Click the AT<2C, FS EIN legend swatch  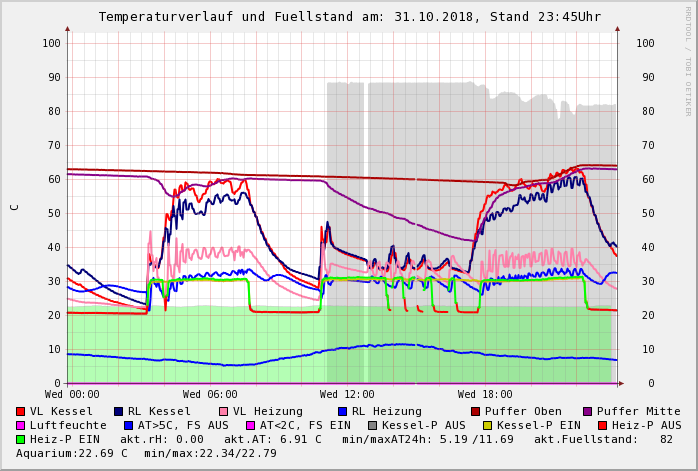(x=250, y=426)
